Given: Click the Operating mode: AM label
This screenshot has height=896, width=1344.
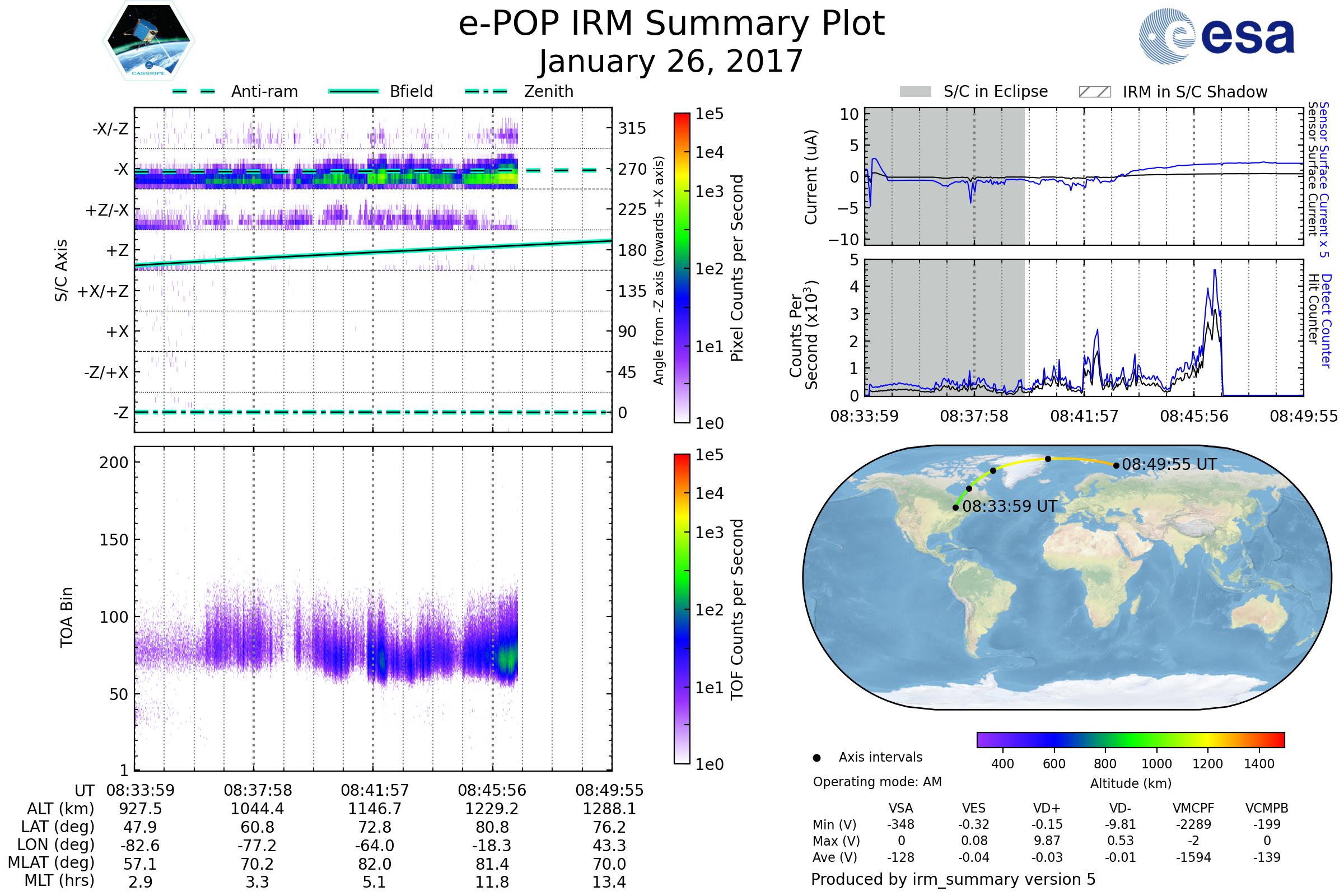Looking at the screenshot, I should point(877,782).
